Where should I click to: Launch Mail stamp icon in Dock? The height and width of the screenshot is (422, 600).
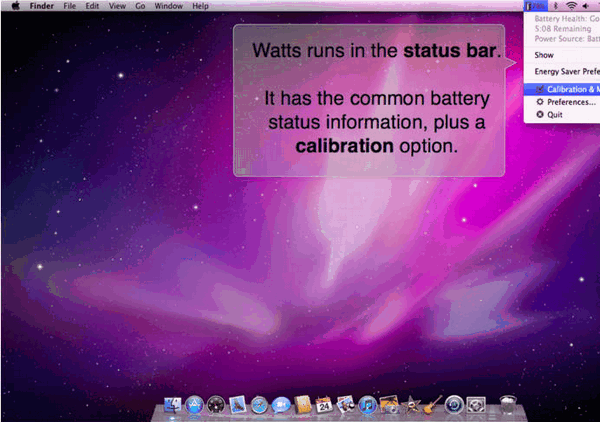[x=238, y=405]
